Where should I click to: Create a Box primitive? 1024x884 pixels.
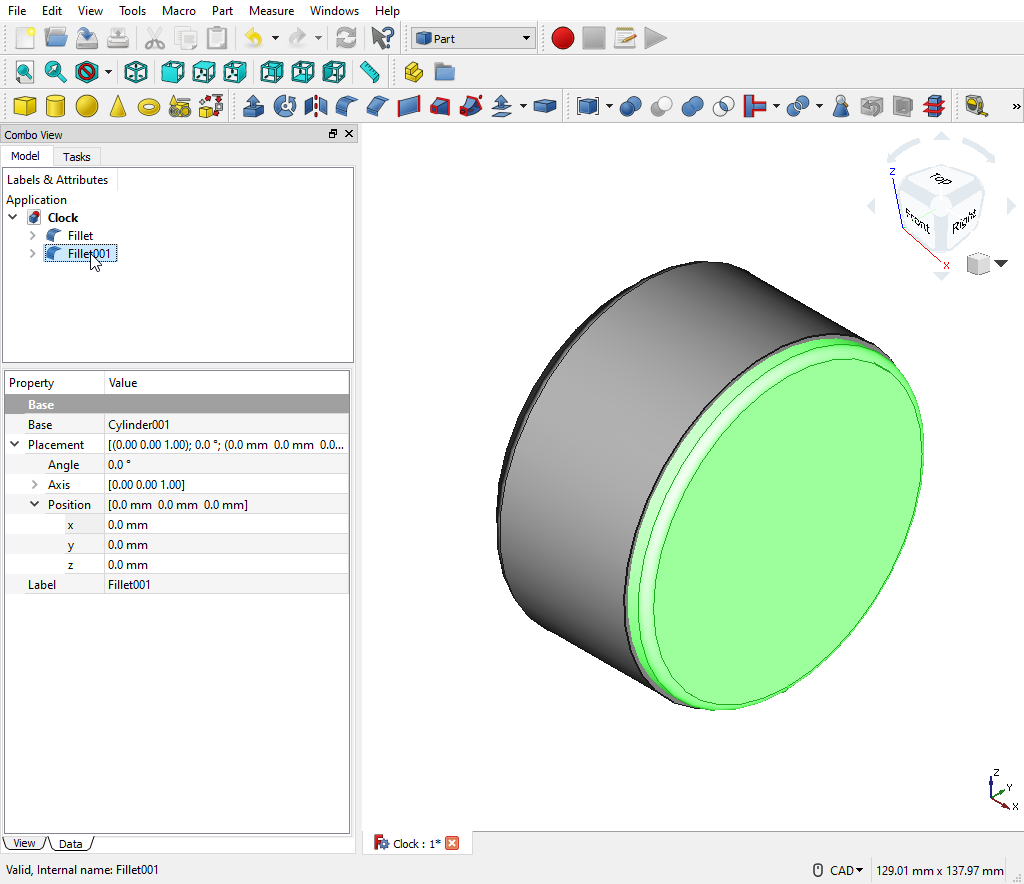(x=25, y=106)
